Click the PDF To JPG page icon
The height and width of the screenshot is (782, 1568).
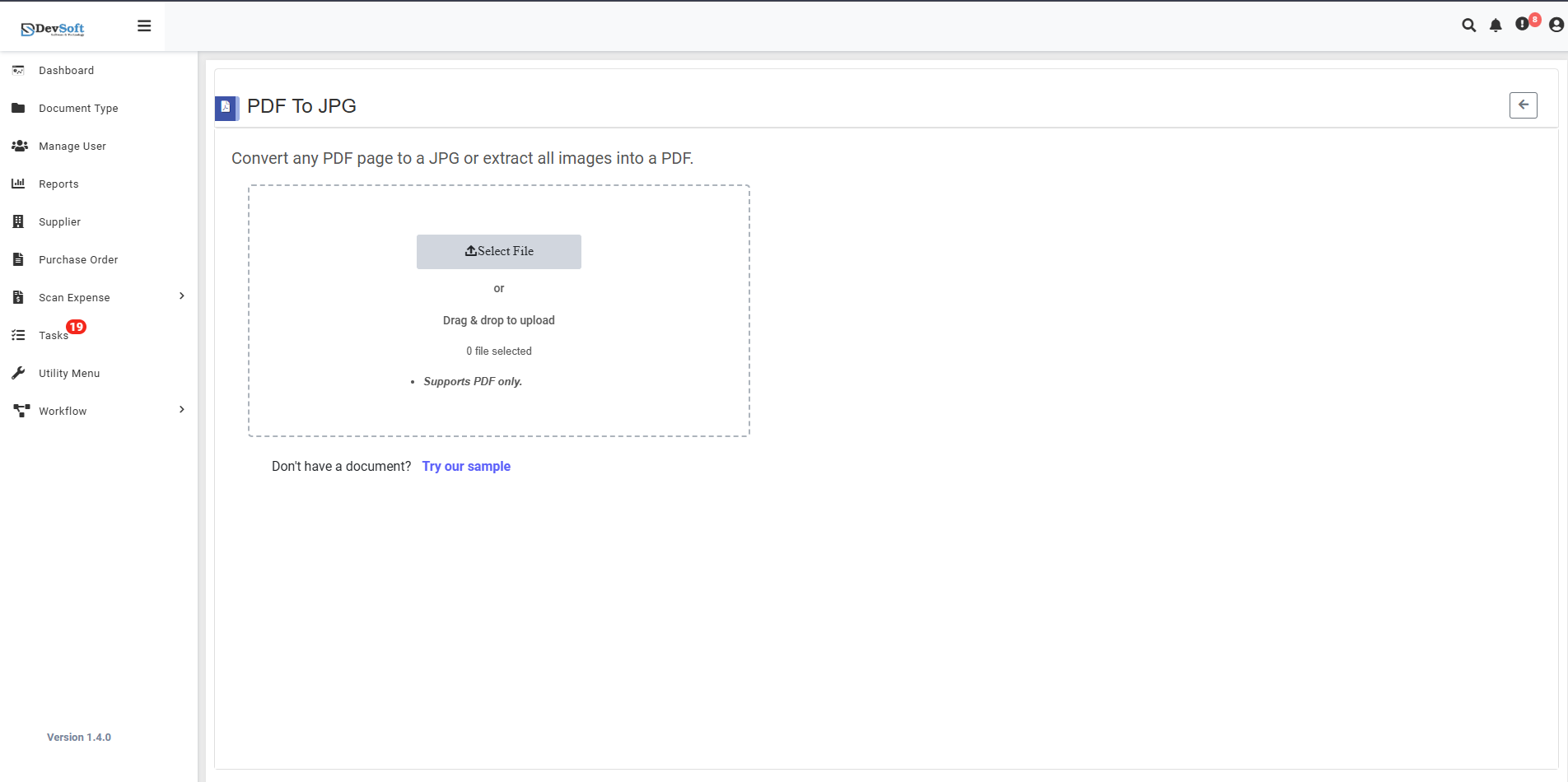point(226,108)
